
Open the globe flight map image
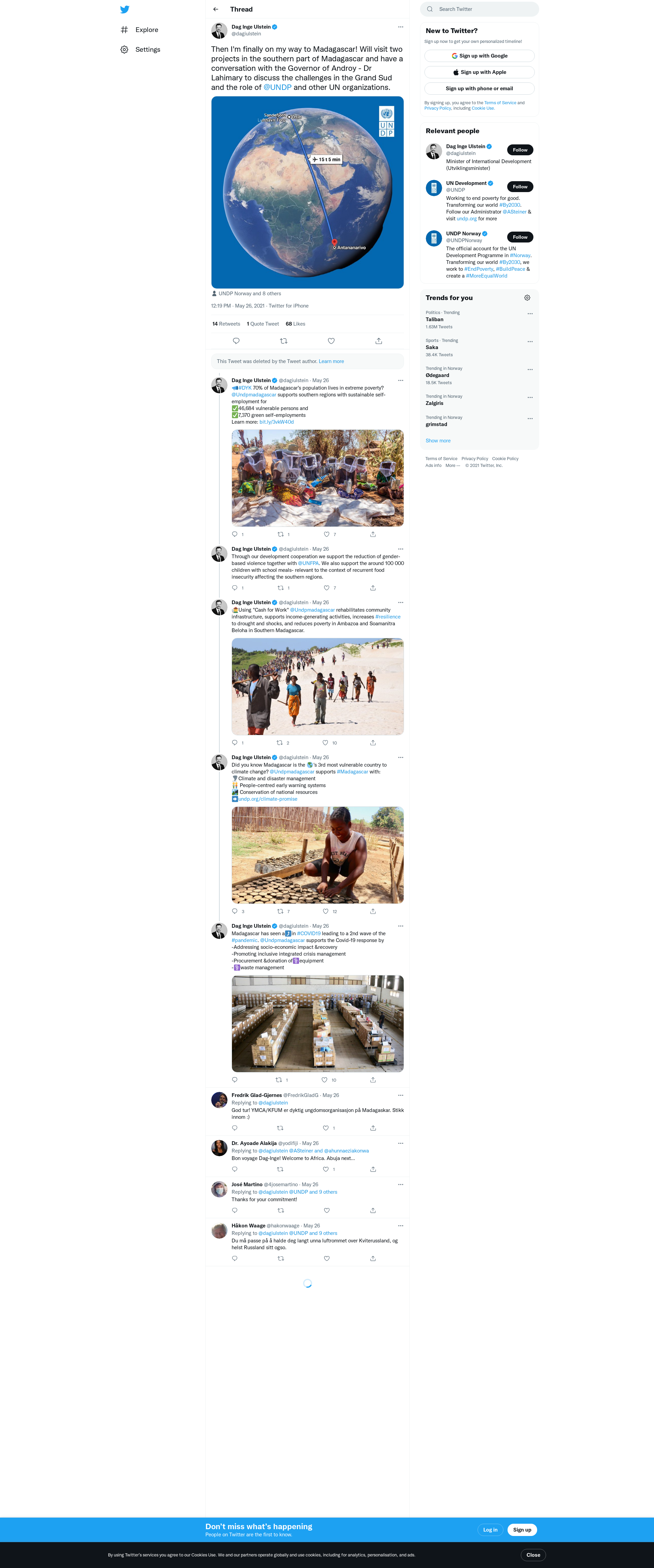(x=308, y=192)
